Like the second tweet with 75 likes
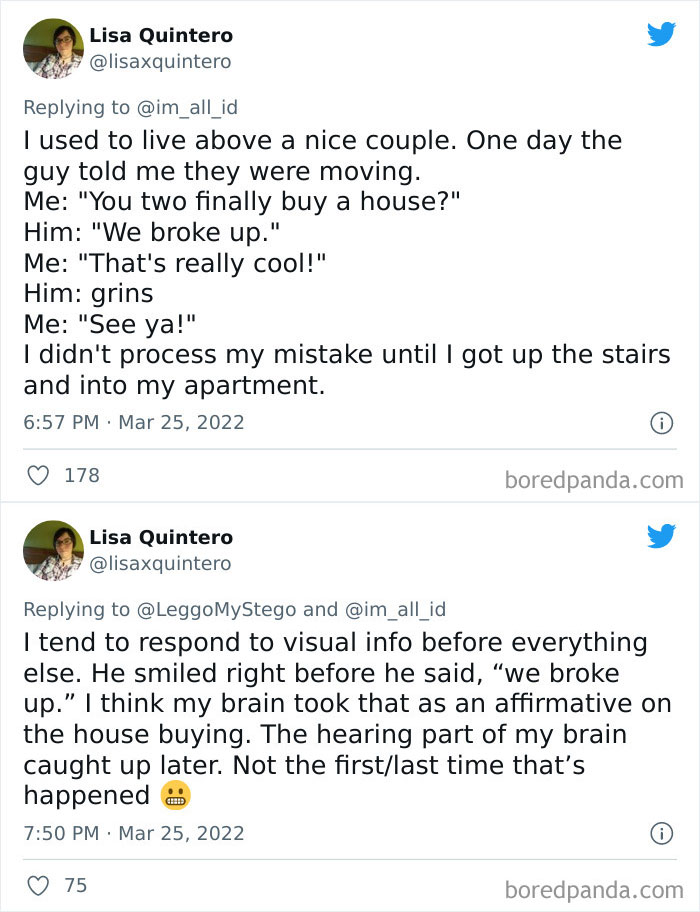 click(x=37, y=885)
